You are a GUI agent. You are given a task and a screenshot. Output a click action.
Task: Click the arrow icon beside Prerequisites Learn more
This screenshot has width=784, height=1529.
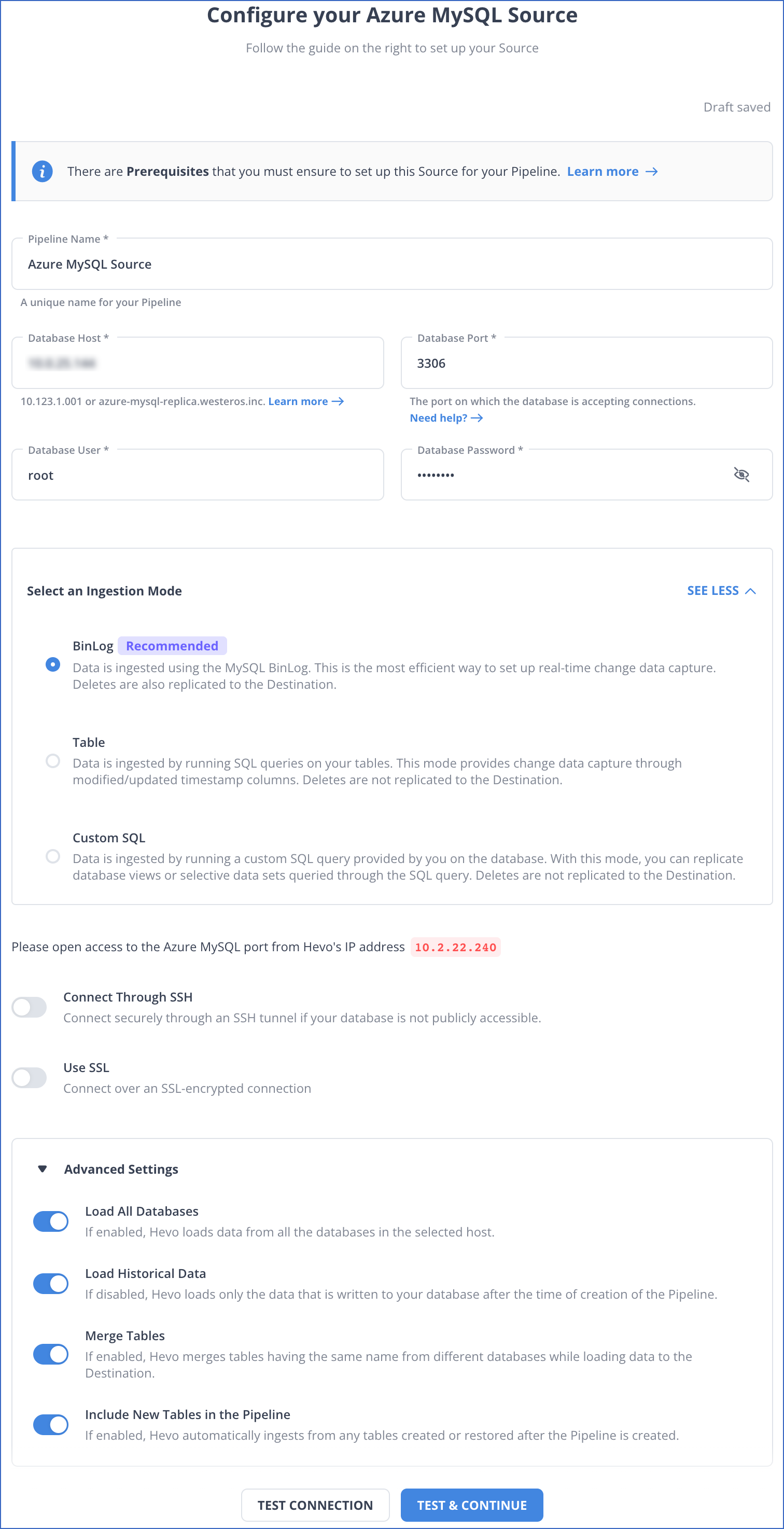[651, 172]
